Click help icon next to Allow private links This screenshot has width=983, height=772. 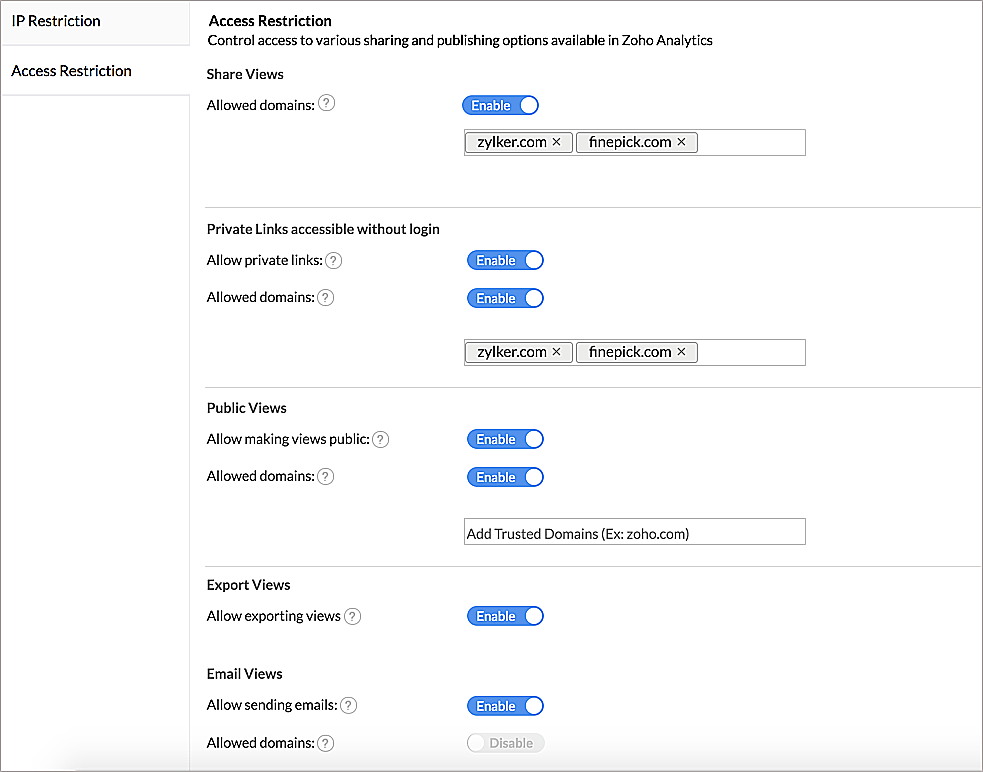[334, 260]
